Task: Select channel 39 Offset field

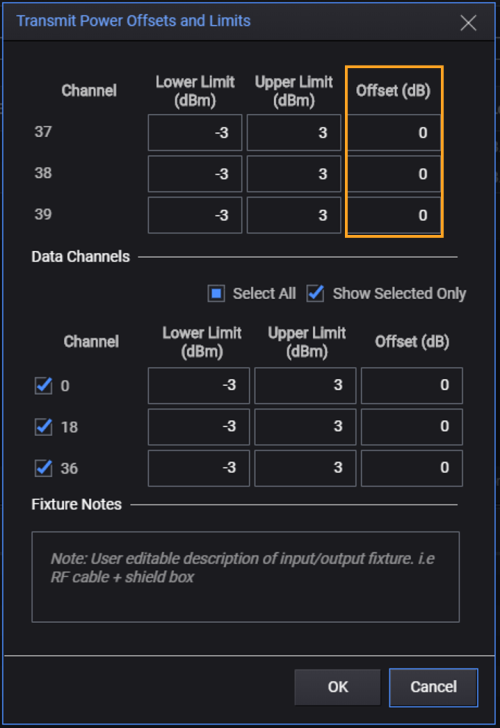Action: point(394,215)
